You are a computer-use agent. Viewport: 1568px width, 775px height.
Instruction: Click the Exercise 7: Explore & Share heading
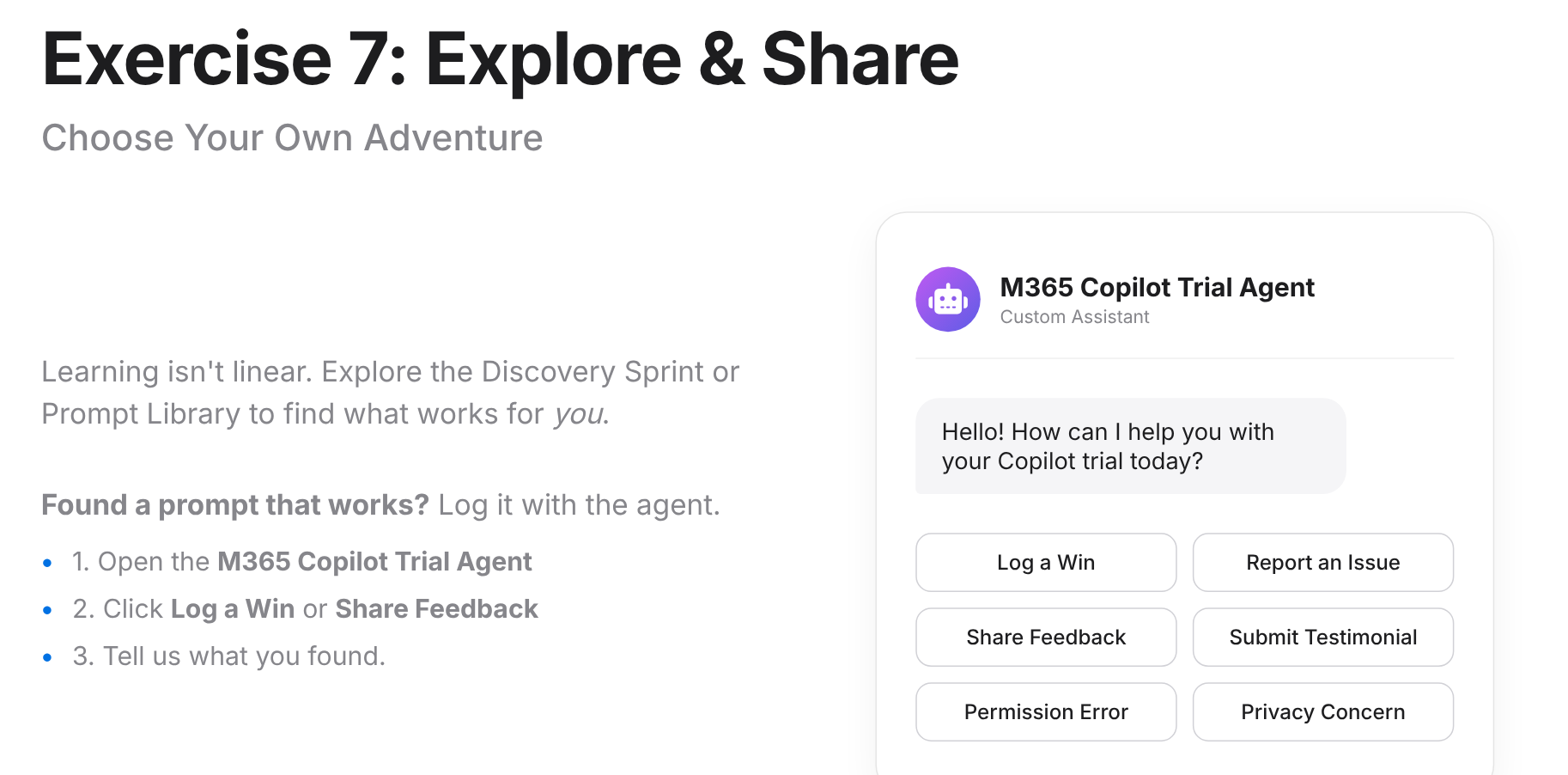[x=500, y=59]
